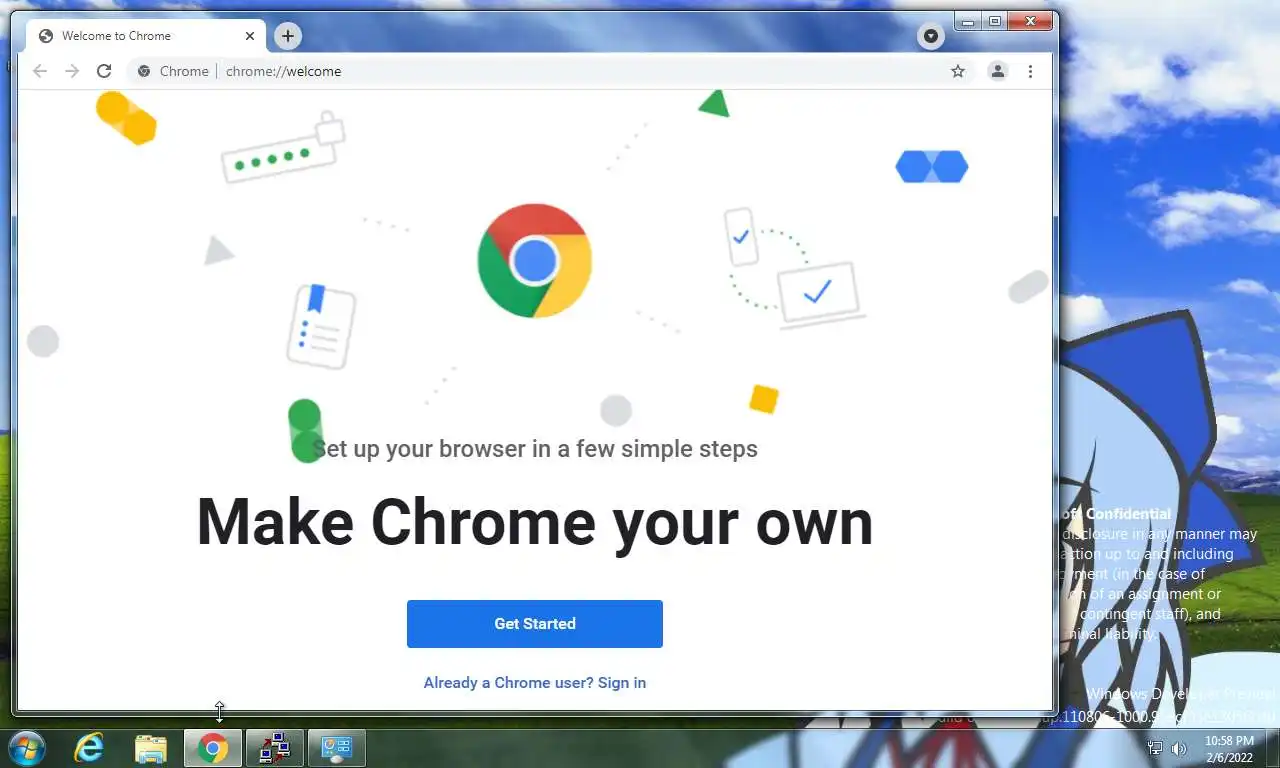Click the network tray icon
The height and width of the screenshot is (768, 1280).
[1155, 748]
